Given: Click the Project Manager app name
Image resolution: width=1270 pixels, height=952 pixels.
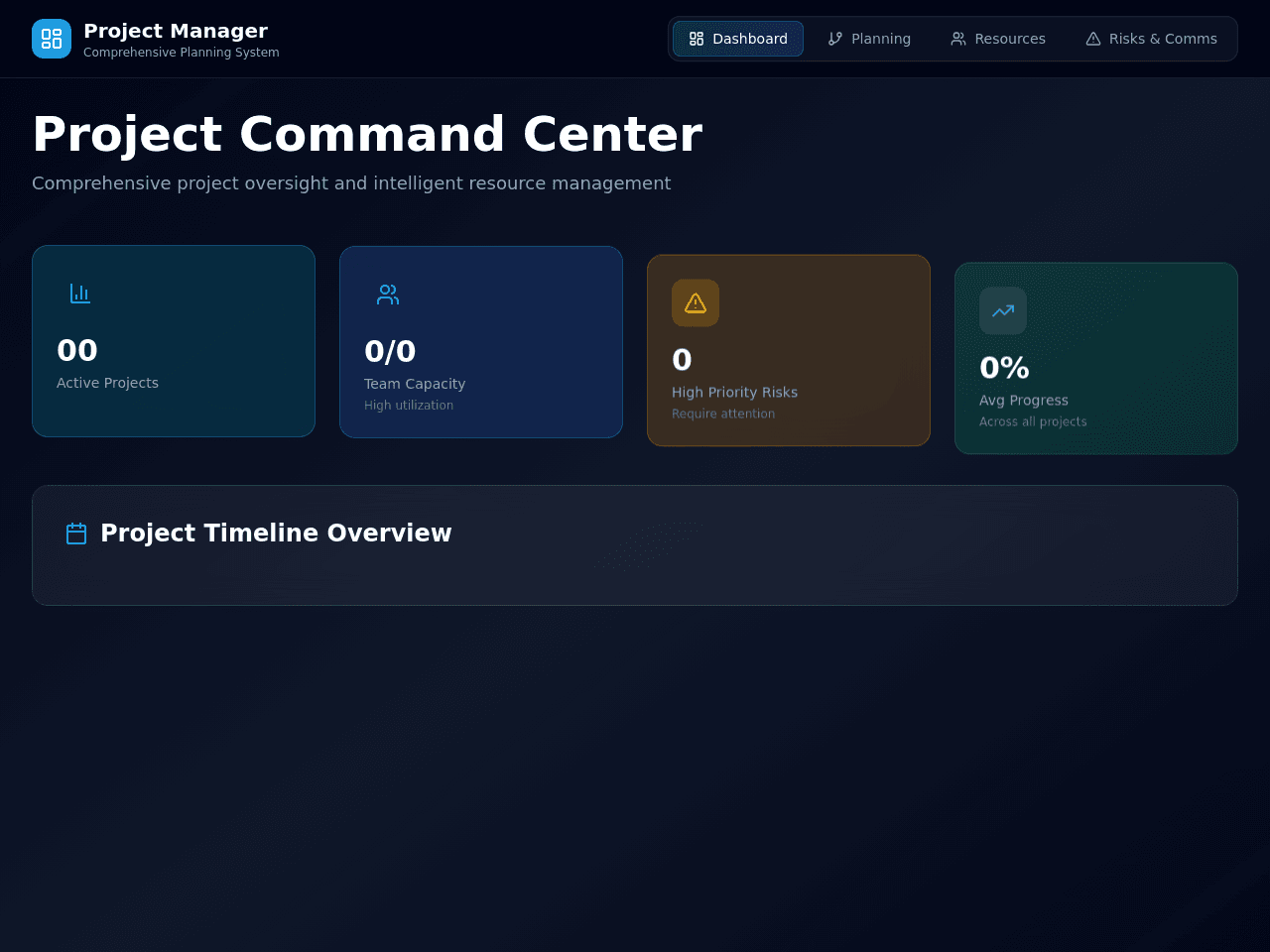Looking at the screenshot, I should (x=176, y=31).
